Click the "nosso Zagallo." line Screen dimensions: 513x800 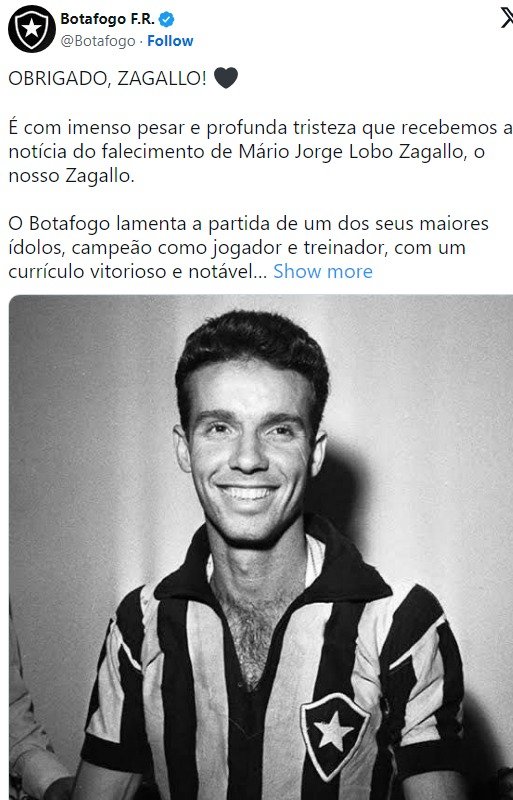click(x=71, y=176)
